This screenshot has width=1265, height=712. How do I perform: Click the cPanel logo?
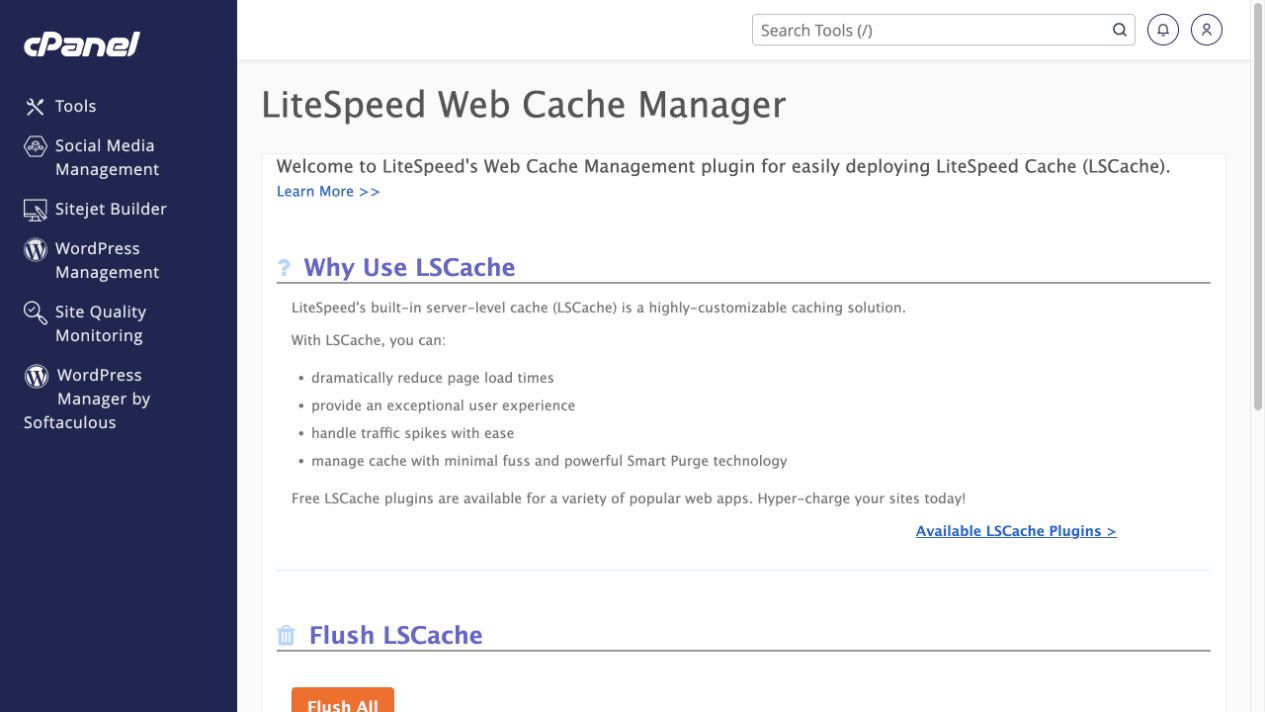coord(82,44)
